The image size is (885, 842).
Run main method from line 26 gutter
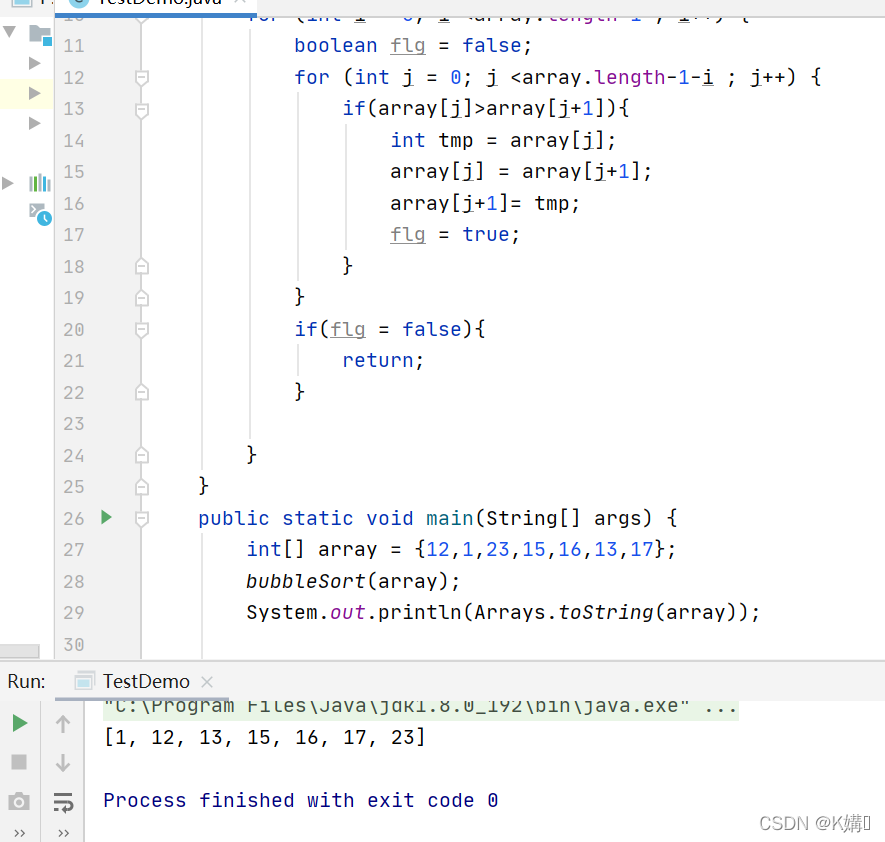click(x=106, y=517)
